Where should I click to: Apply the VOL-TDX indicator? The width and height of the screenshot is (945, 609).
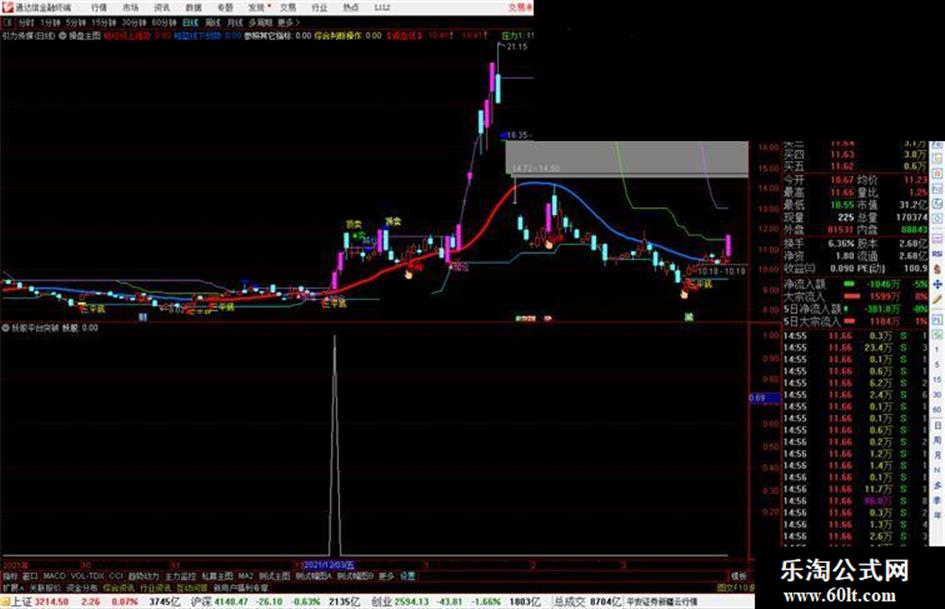87,576
